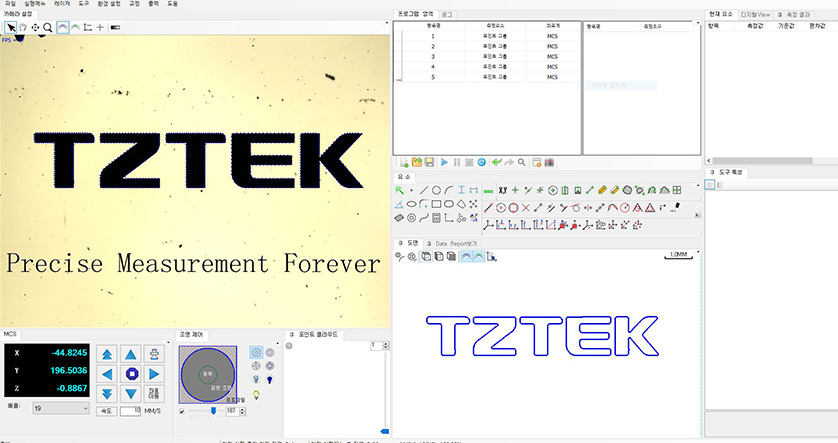
Task: Click the speed input field showing 10
Action: coord(130,411)
